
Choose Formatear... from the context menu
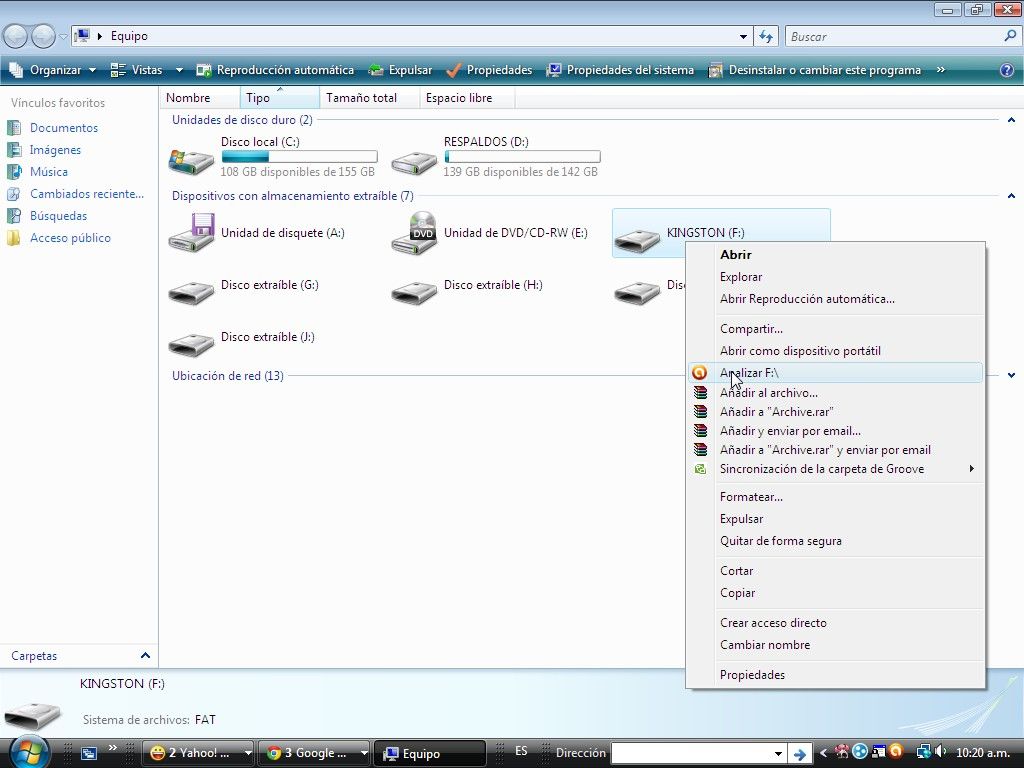[751, 497]
